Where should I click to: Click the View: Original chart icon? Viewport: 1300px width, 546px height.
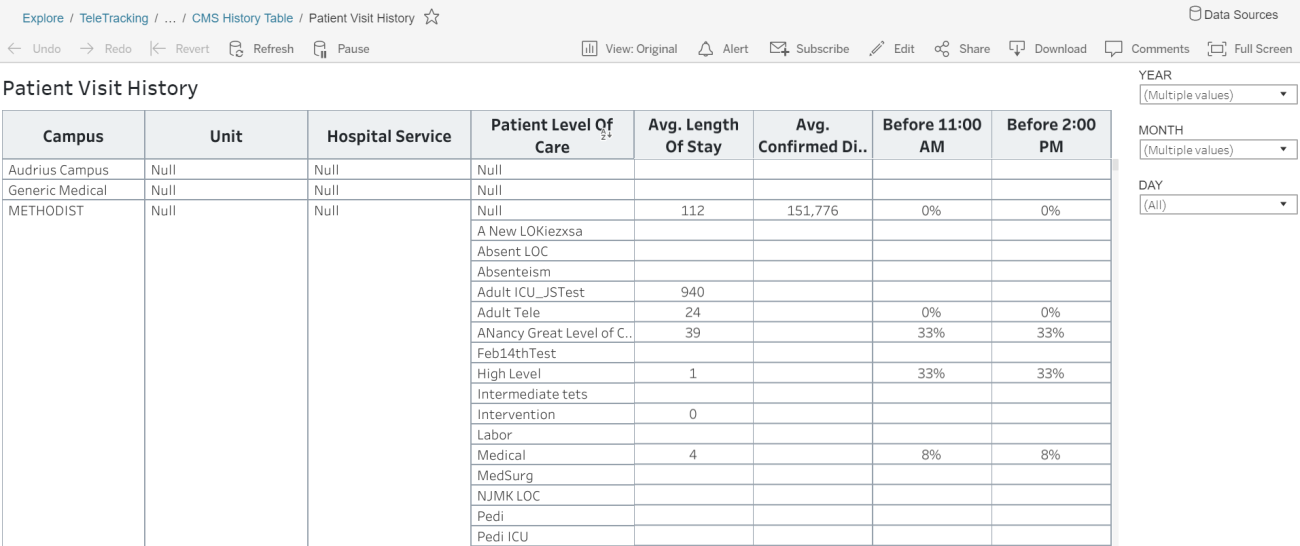pyautogui.click(x=590, y=49)
